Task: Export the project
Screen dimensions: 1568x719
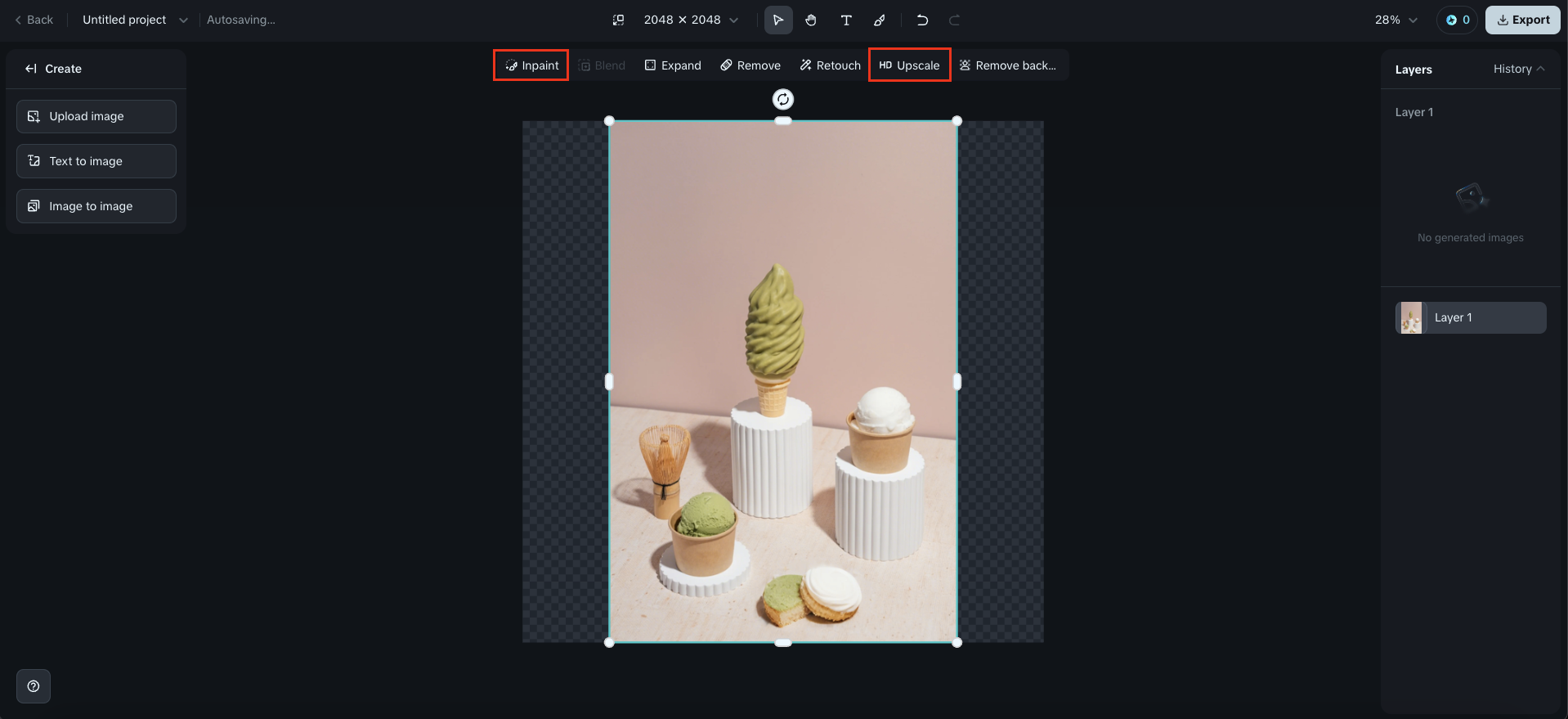Action: pyautogui.click(x=1523, y=20)
